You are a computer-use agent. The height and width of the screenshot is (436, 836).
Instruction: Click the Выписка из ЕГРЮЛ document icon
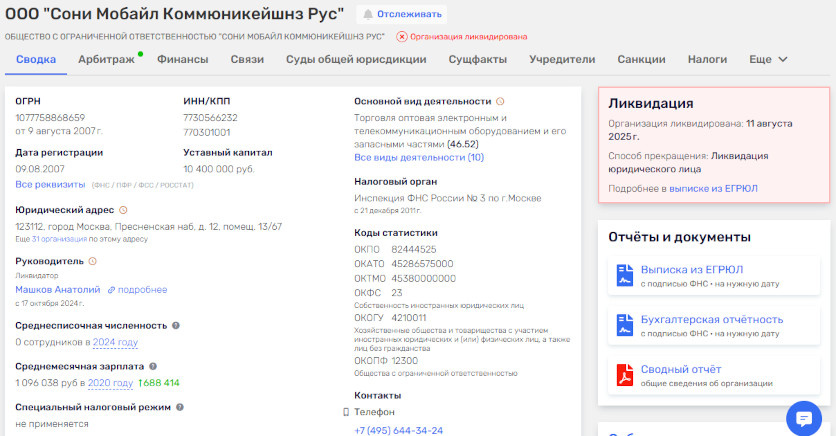[x=624, y=276]
